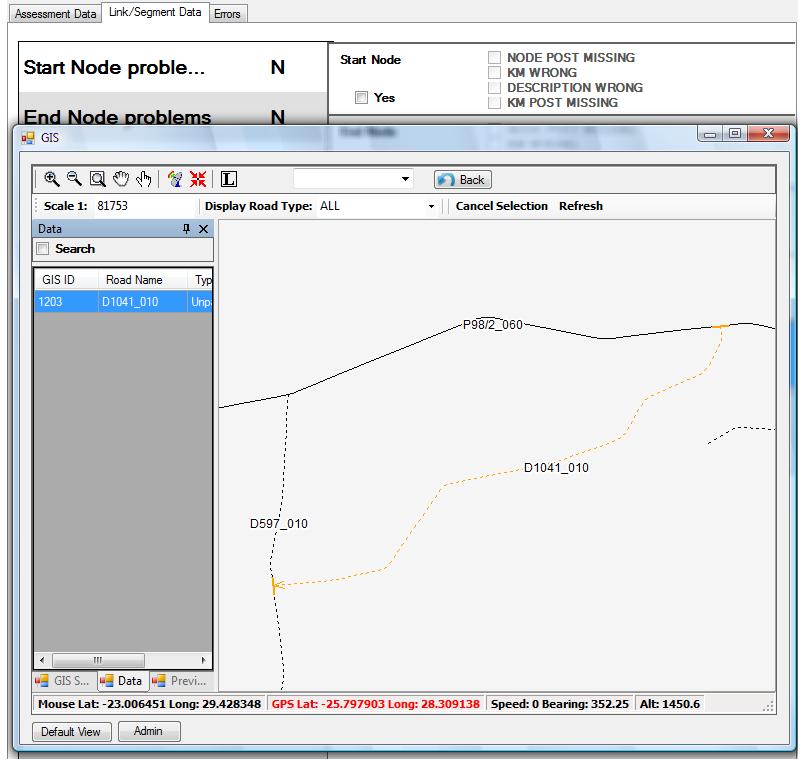Image resolution: width=800 pixels, height=760 pixels.
Task: Click the Default View button
Action: coord(71,732)
